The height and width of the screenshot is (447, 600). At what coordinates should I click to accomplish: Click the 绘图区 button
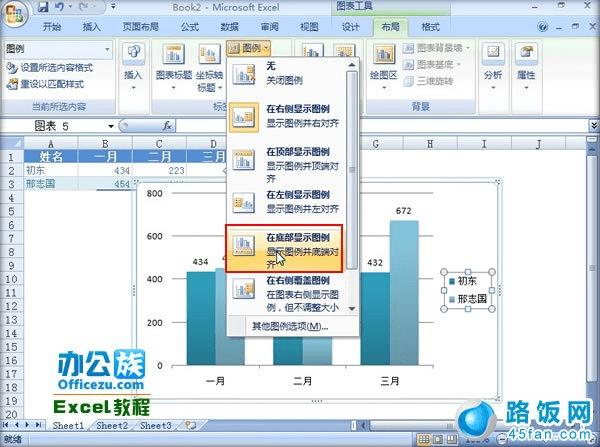coord(384,68)
